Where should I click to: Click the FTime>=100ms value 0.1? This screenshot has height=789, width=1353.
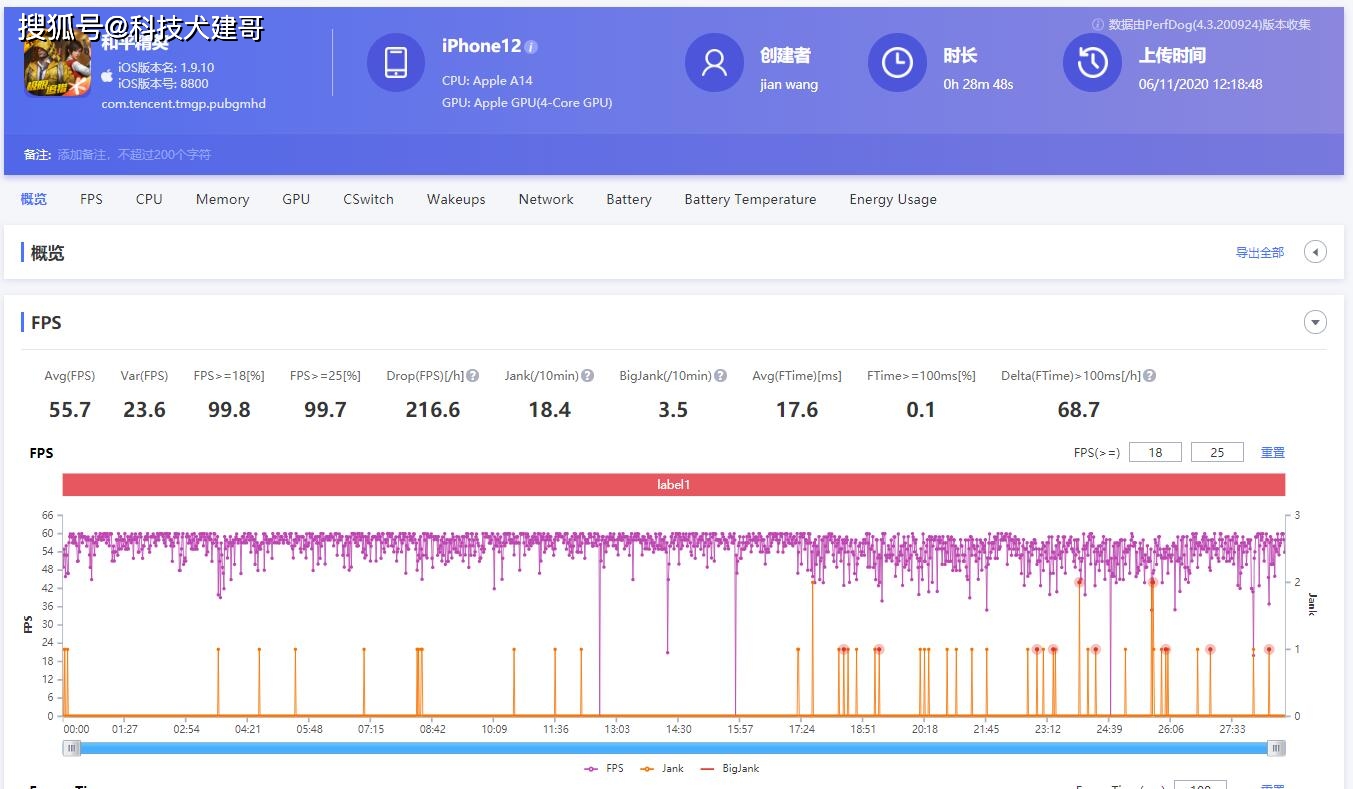click(921, 410)
